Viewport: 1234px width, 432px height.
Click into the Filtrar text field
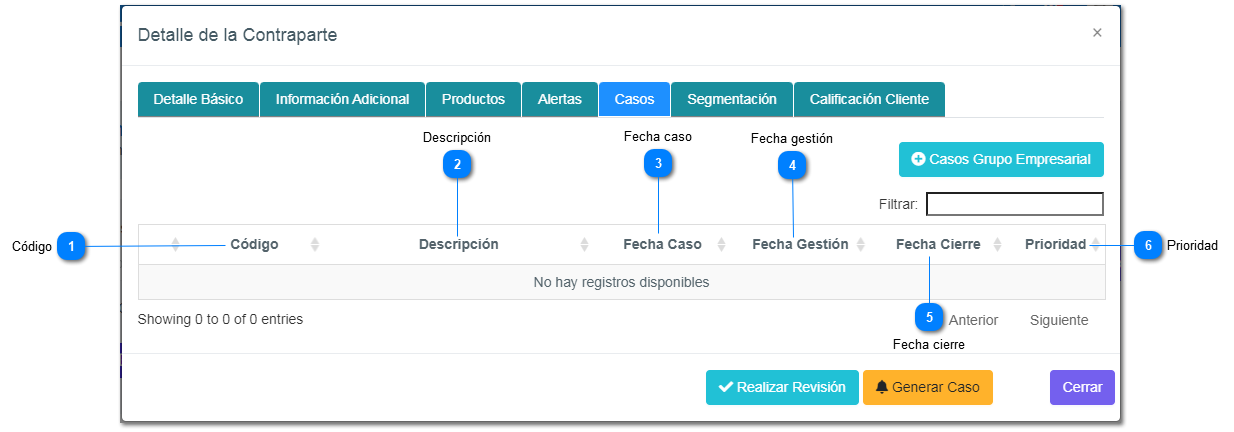[x=1014, y=204]
